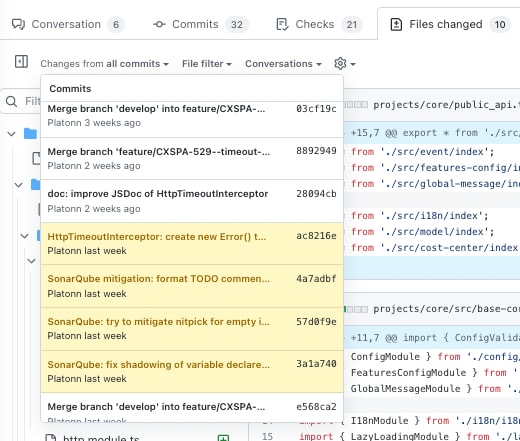This screenshot has width=520, height=441.
Task: Select commit 57d0f9e SonarQube mitigate nitpick
Action: point(192,329)
